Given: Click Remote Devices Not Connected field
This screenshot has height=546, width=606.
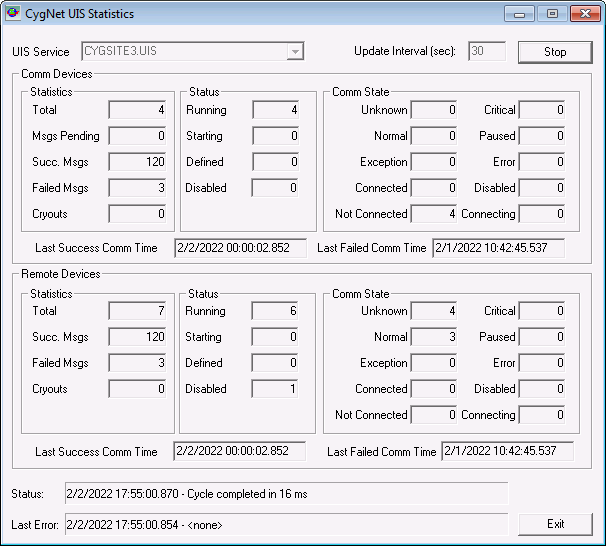Looking at the screenshot, I should [434, 415].
